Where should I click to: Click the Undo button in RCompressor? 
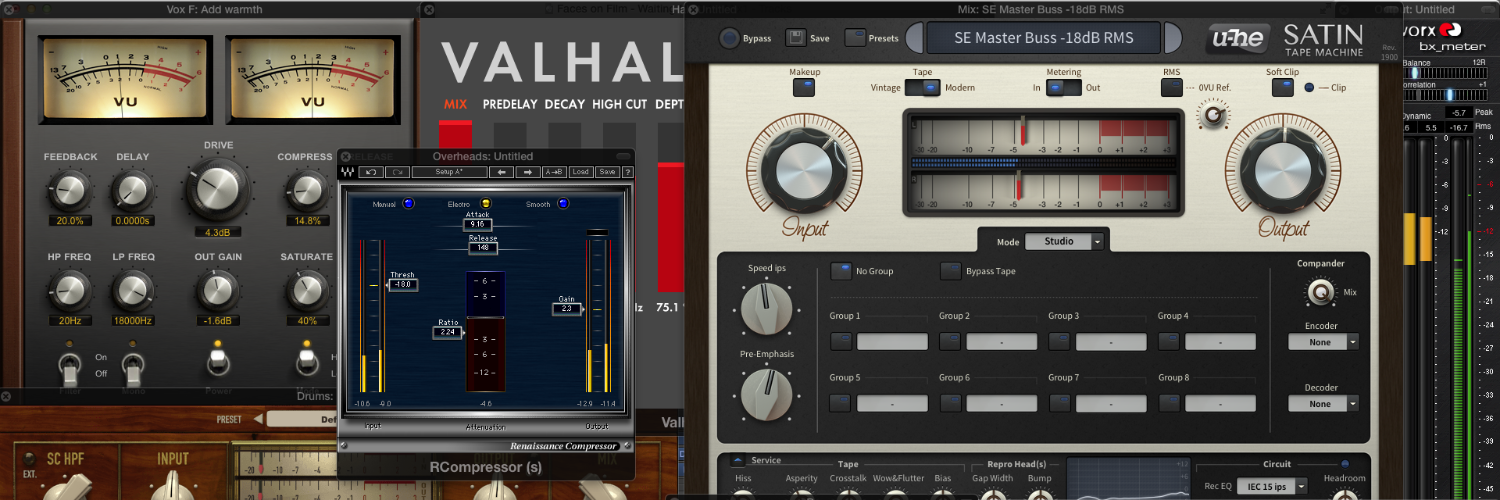(x=370, y=172)
